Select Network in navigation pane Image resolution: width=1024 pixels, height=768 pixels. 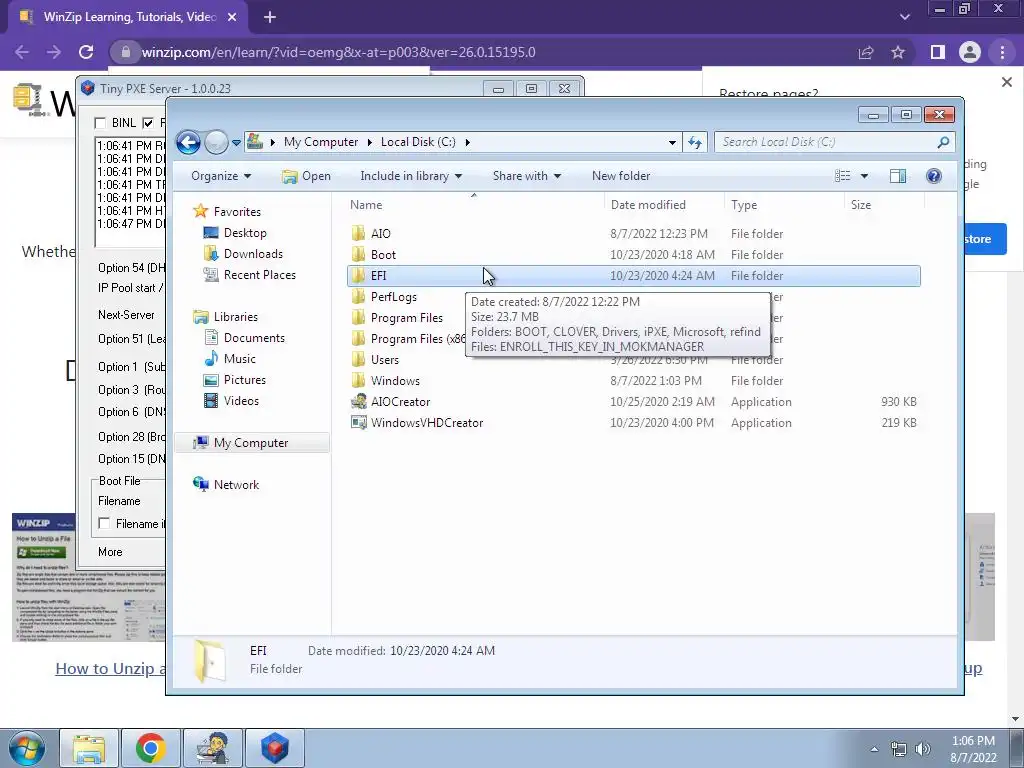click(226, 485)
